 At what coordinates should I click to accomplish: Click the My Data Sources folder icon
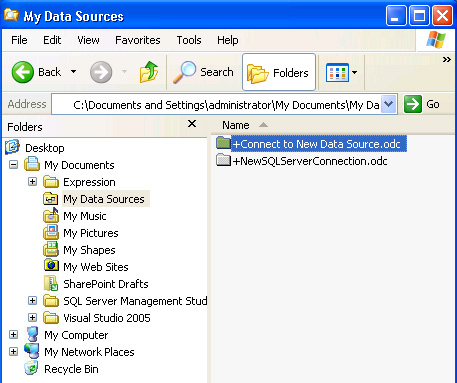(51, 198)
